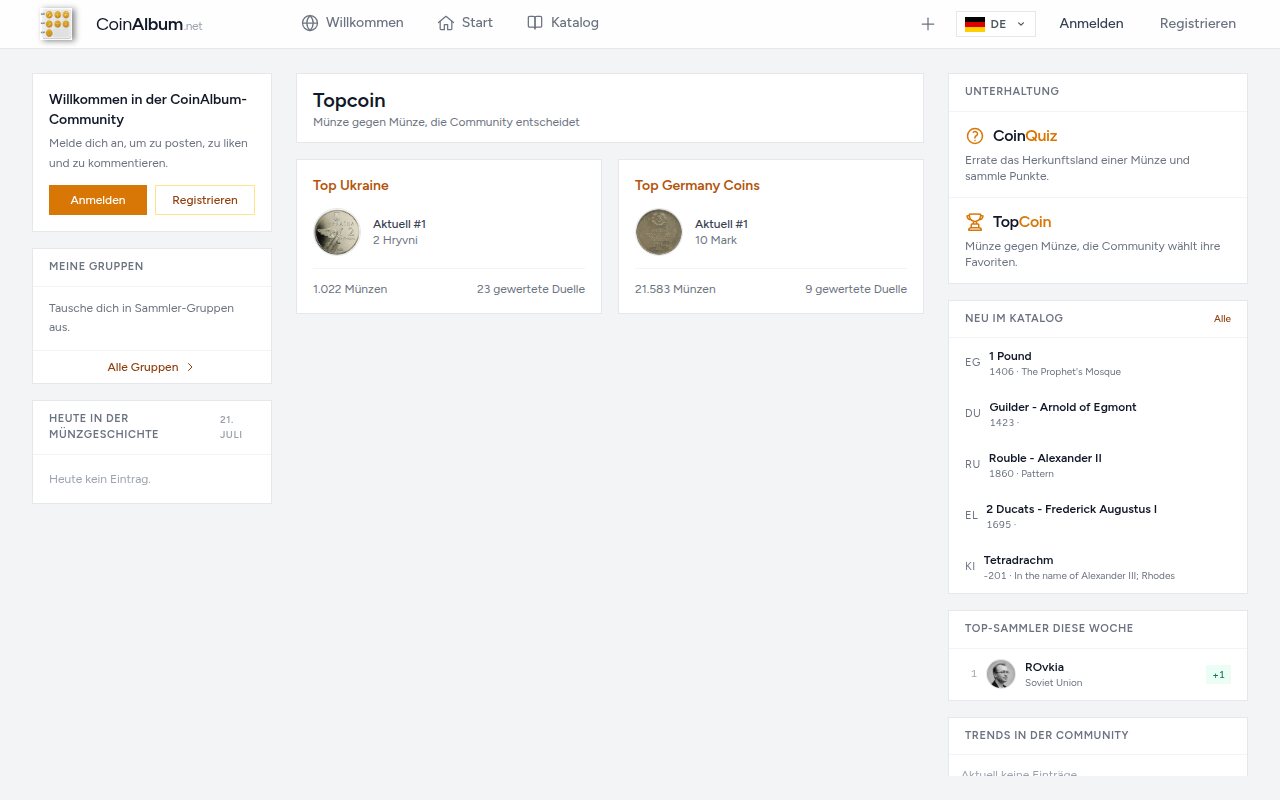
Task: Click the +1 badge next to ROvkia
Action: pos(1218,675)
